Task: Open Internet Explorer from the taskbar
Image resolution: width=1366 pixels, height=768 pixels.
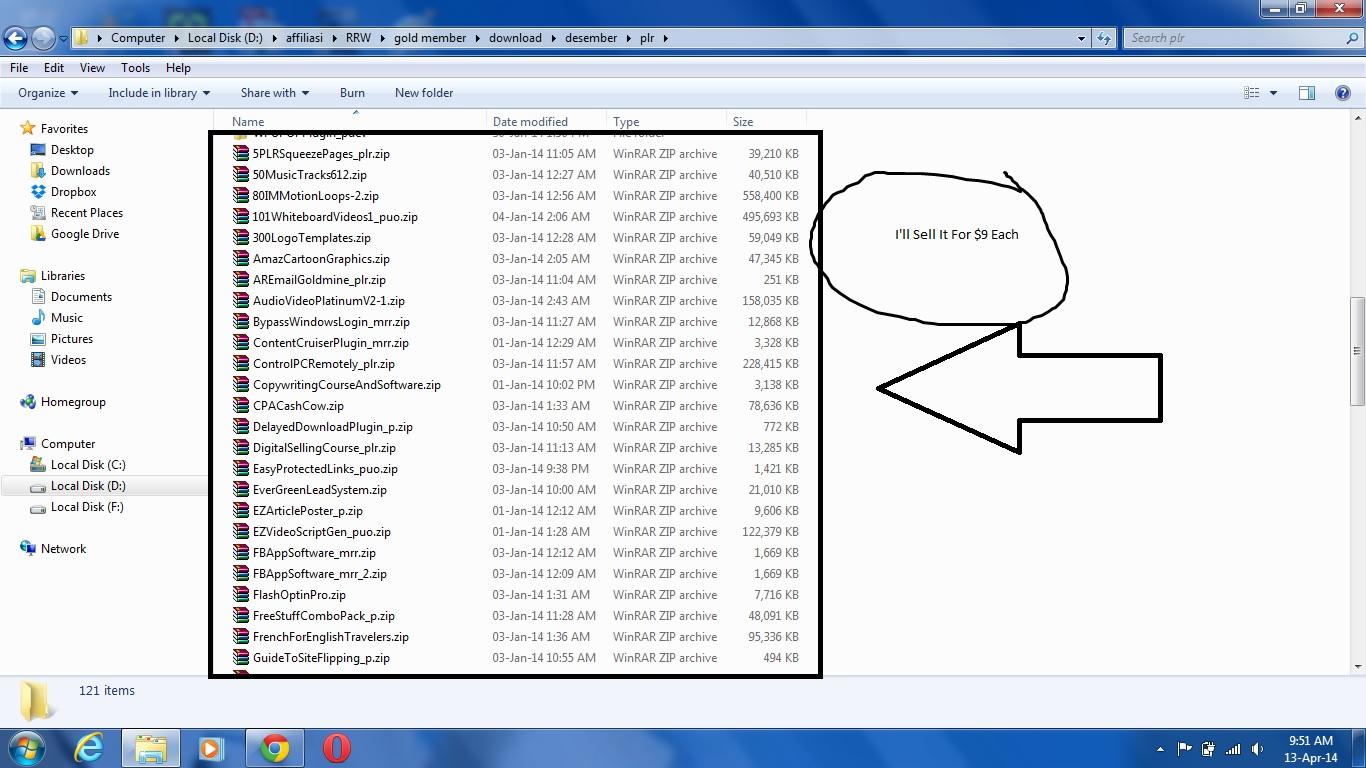Action: (89, 748)
